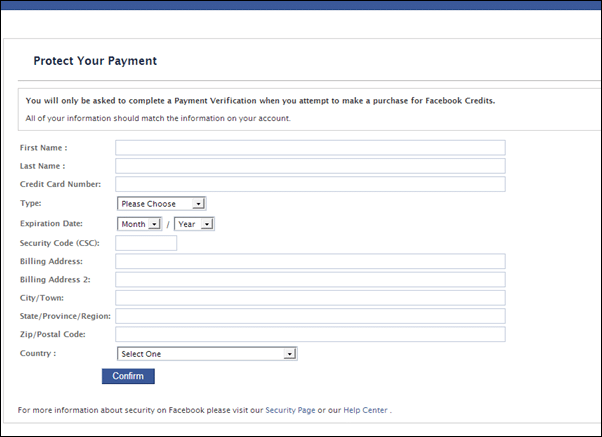602x437 pixels.
Task: Click the Payment Verification notice sentence
Action: (260, 101)
